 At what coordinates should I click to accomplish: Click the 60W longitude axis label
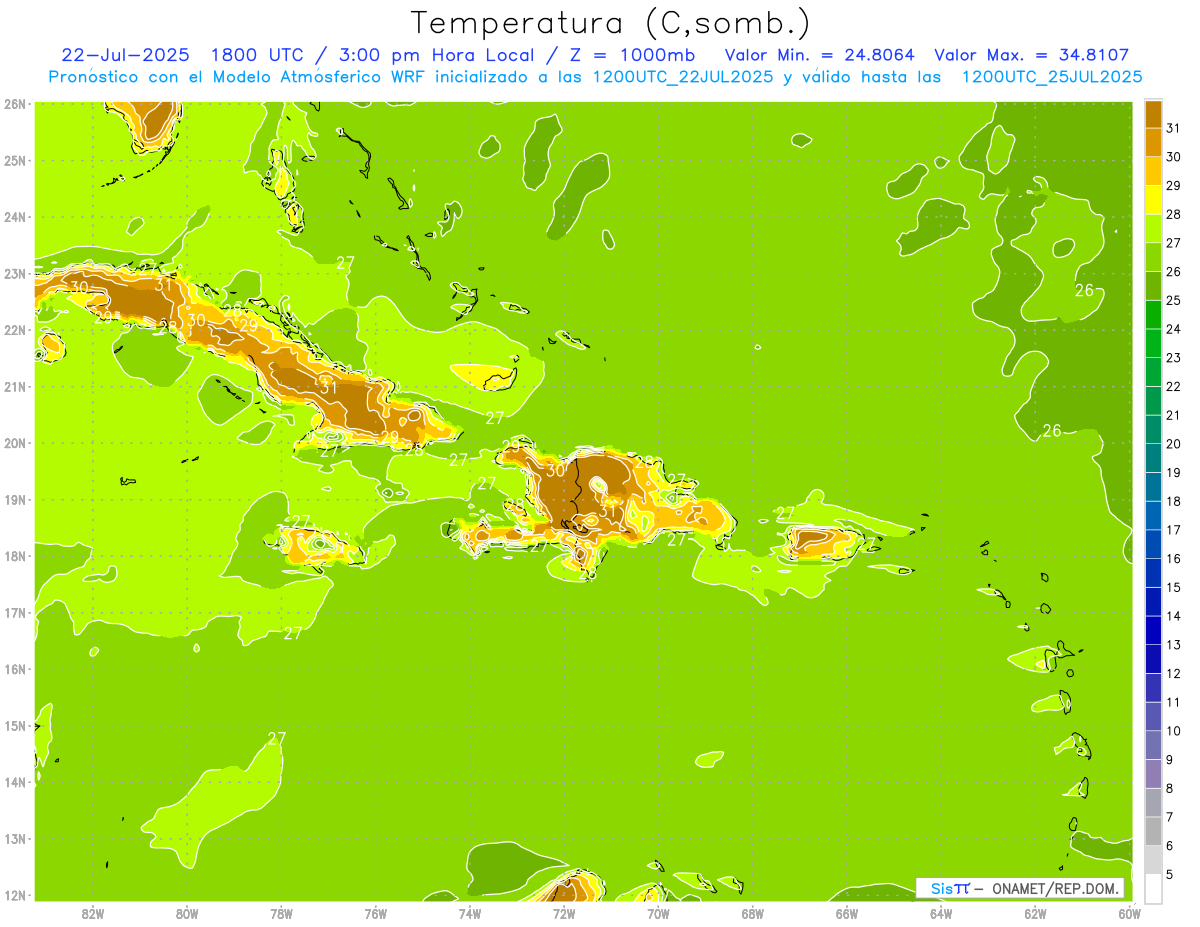pos(1129,913)
